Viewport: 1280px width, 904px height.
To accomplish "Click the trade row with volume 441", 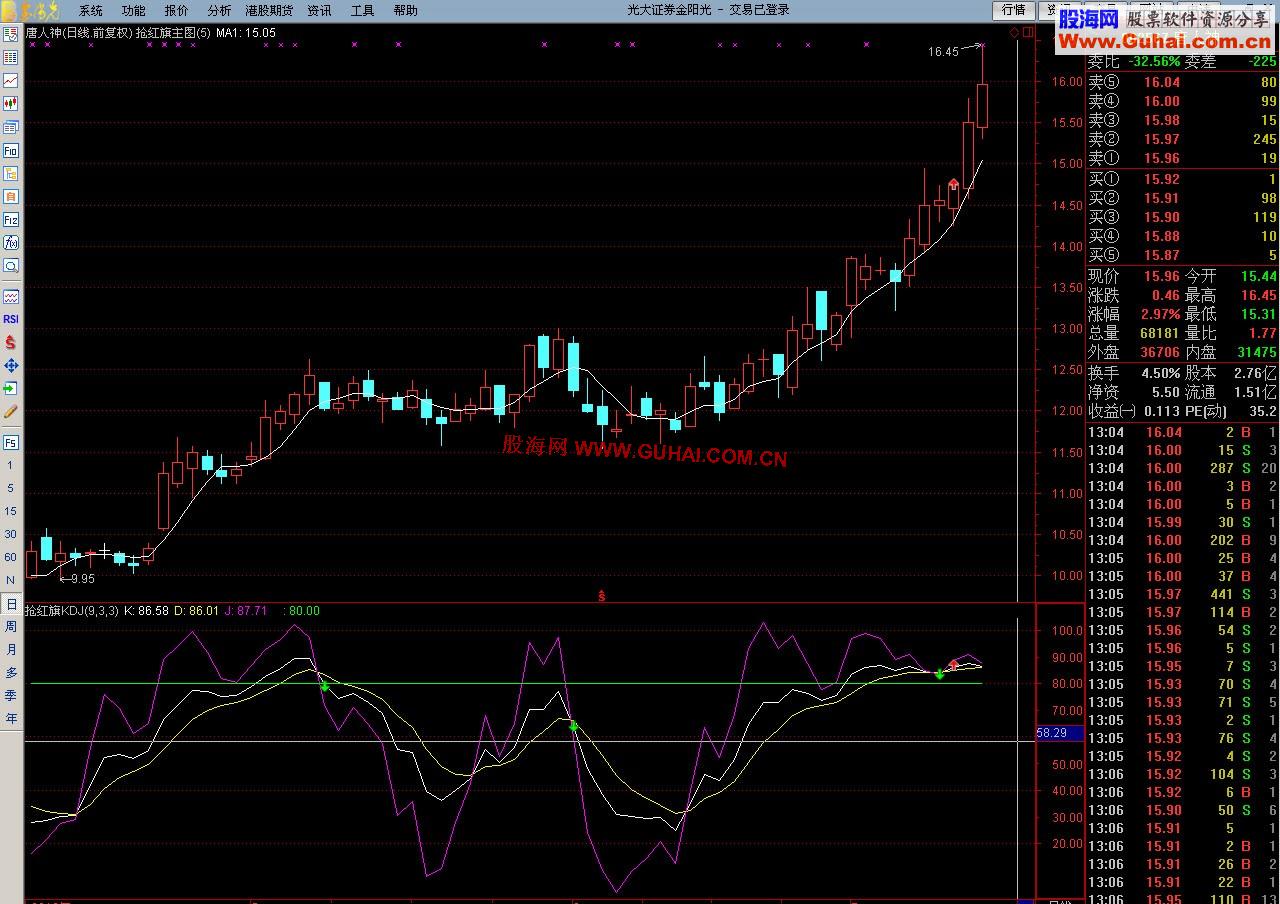I will click(1182, 594).
